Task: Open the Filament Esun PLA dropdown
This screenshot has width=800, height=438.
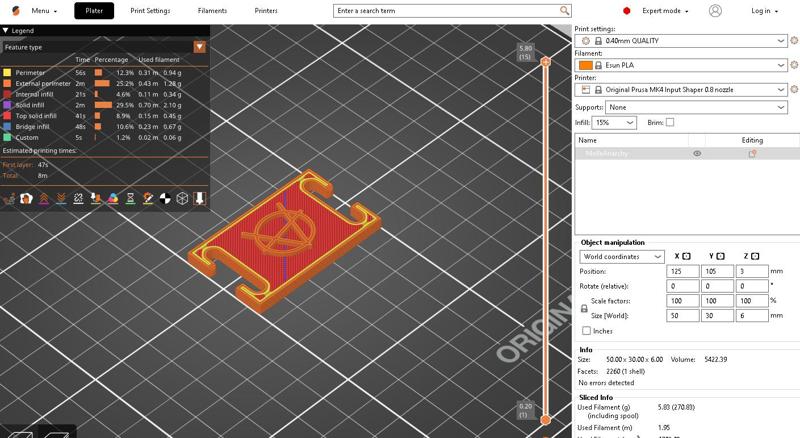Action: click(681, 65)
